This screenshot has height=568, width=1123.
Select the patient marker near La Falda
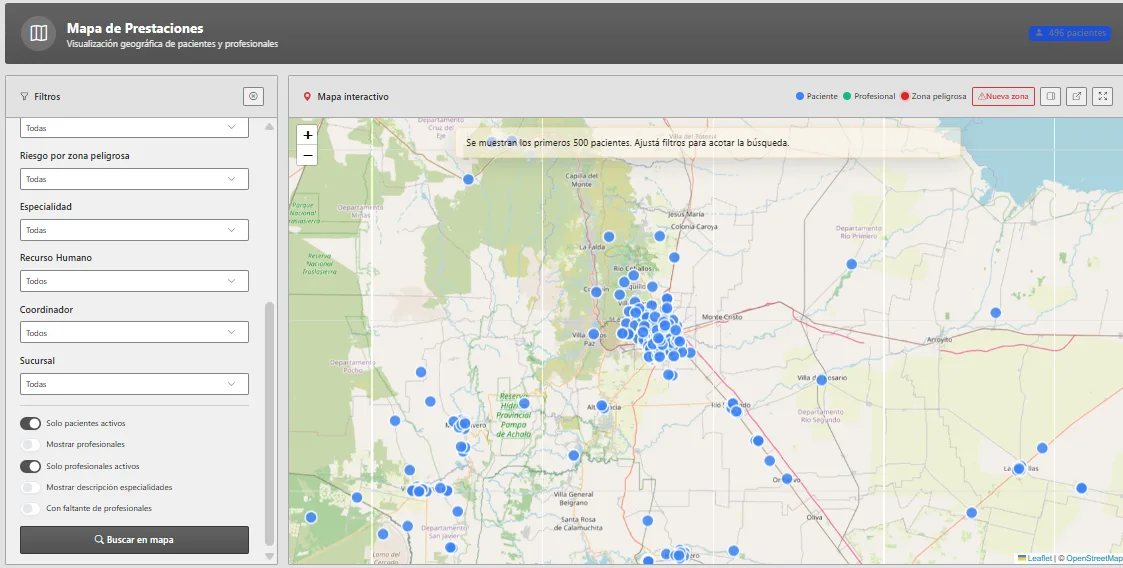tap(609, 236)
